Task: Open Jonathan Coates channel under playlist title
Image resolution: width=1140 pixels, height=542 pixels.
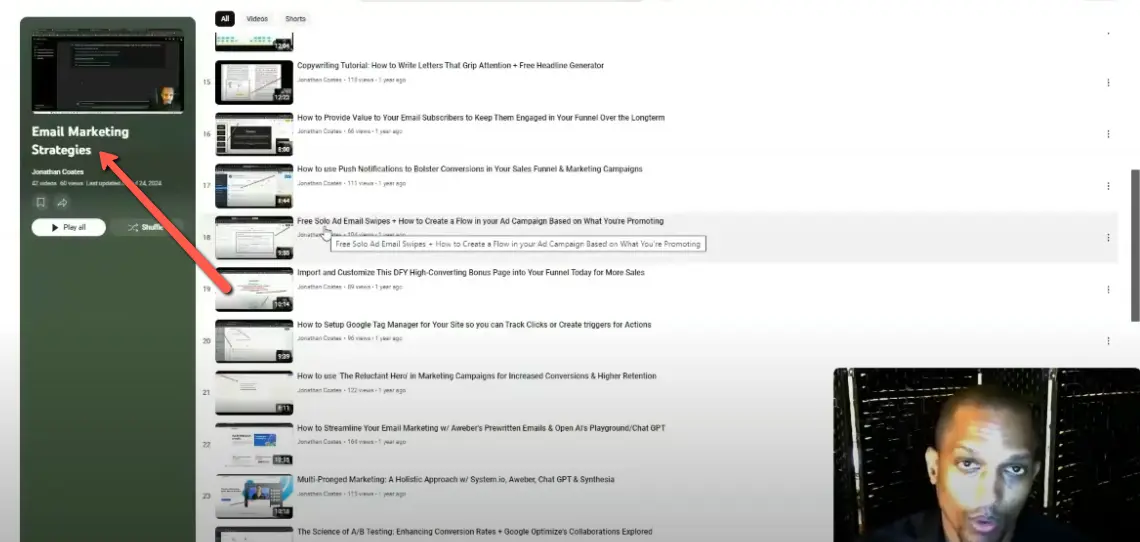Action: (x=57, y=172)
